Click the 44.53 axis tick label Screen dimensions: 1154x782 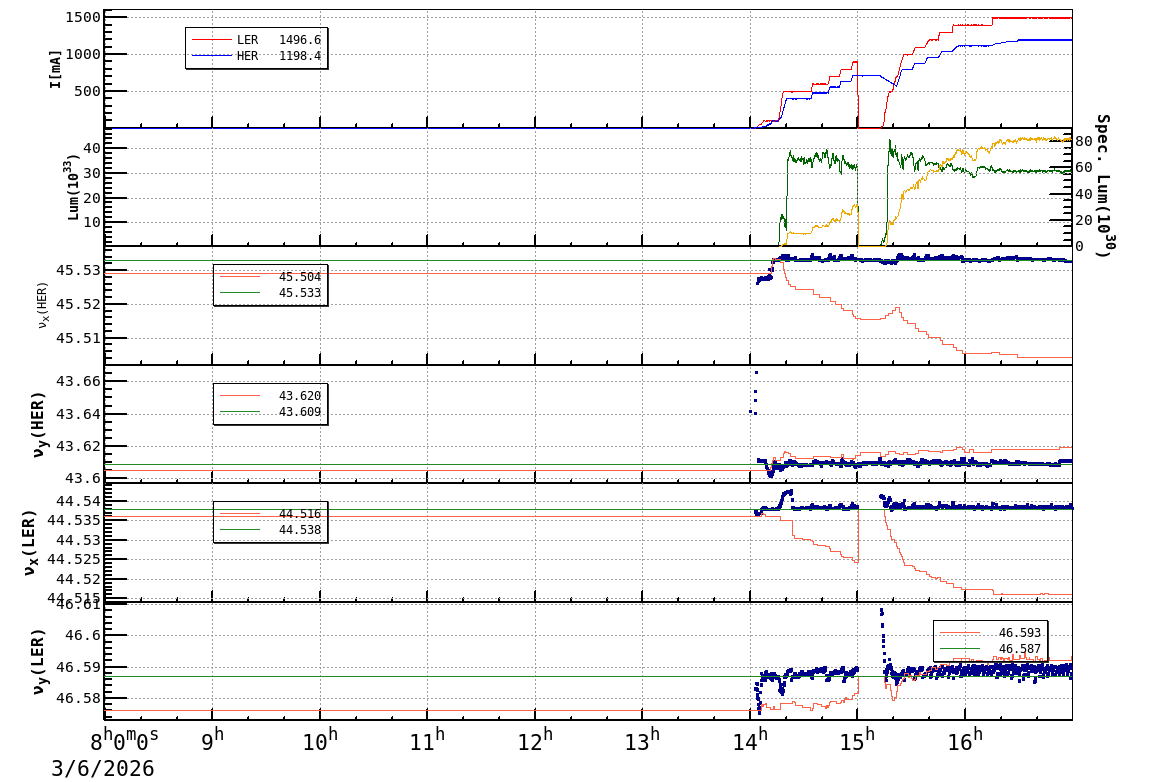click(x=78, y=540)
